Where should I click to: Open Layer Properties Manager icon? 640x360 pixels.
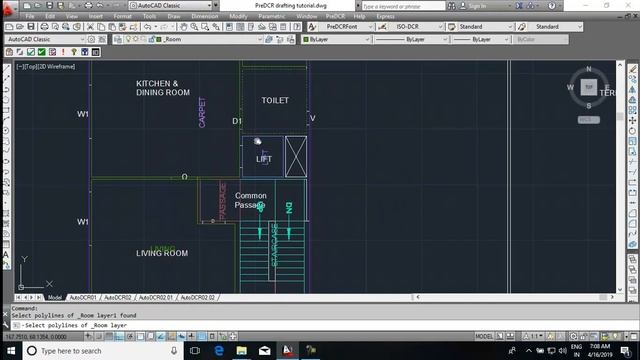click(x=118, y=40)
